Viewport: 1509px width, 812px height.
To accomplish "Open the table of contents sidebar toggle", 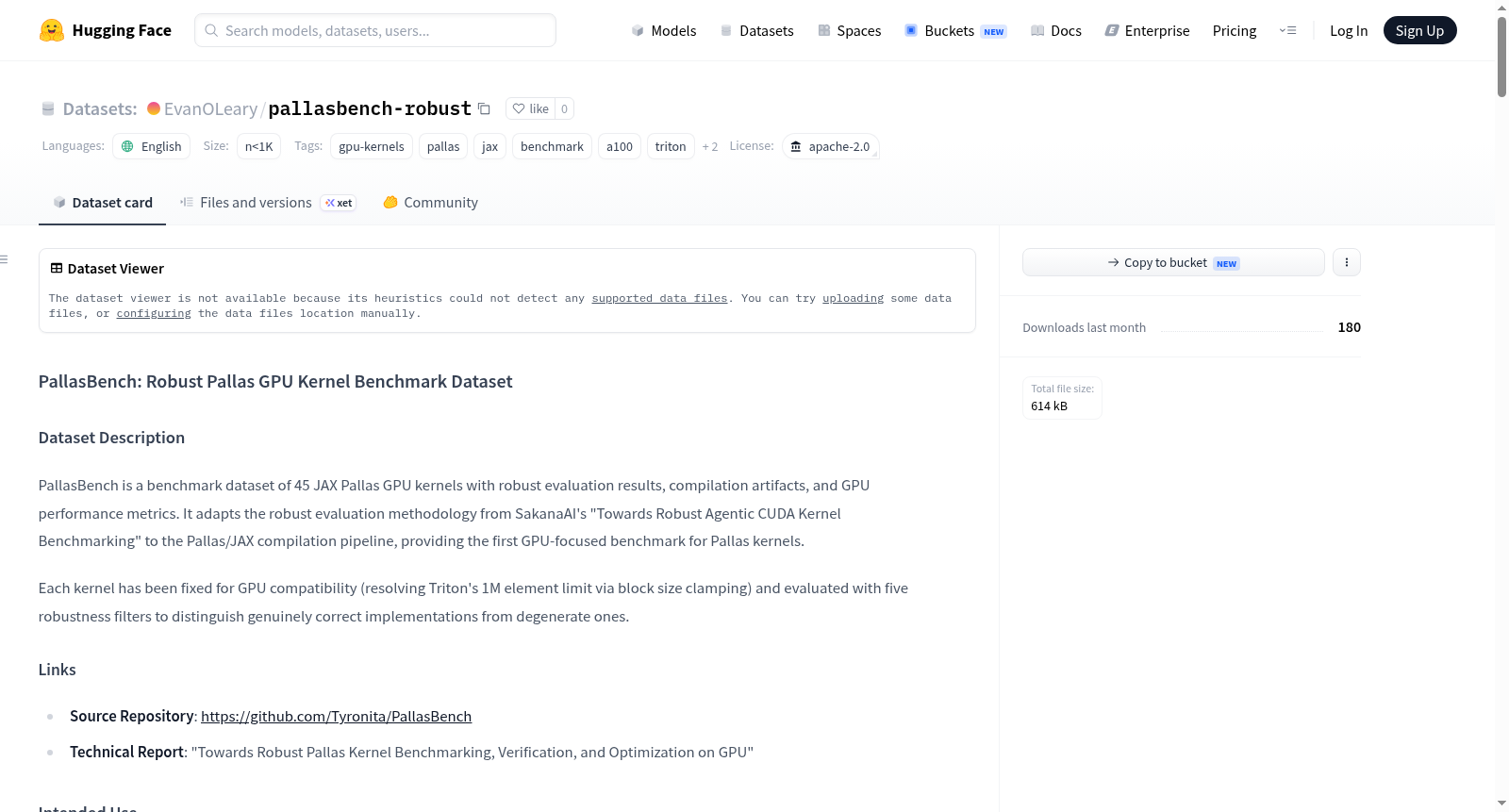I will click(5, 259).
